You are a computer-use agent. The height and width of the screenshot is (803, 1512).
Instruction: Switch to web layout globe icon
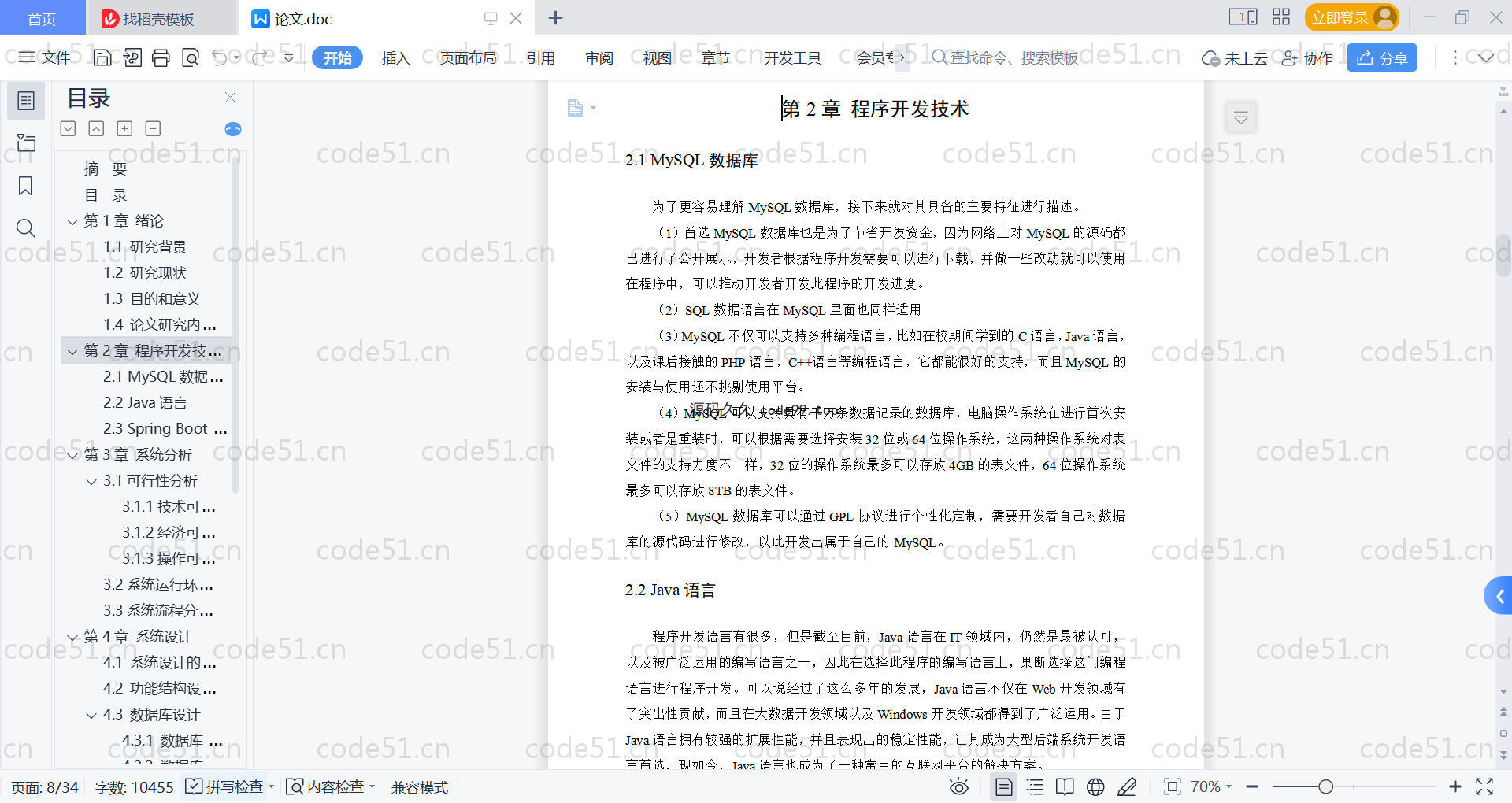tap(1095, 786)
